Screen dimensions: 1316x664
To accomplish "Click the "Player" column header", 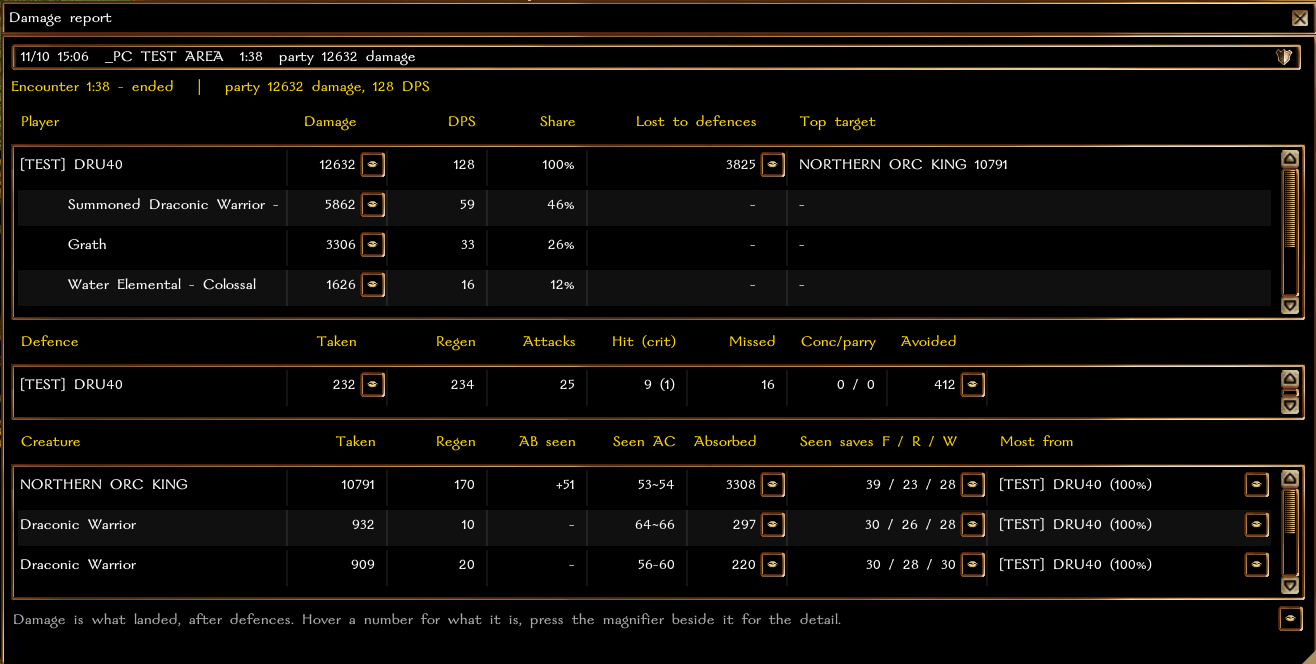I will coord(40,122).
